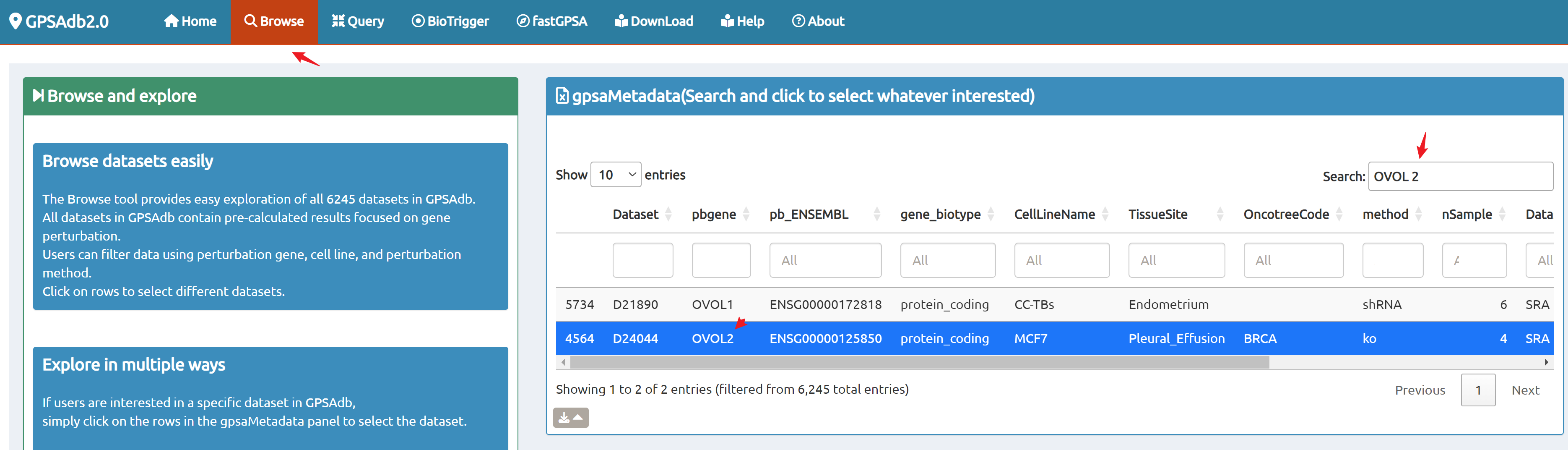Open the fastGPSA tab
The width and height of the screenshot is (1568, 450).
[x=551, y=21]
